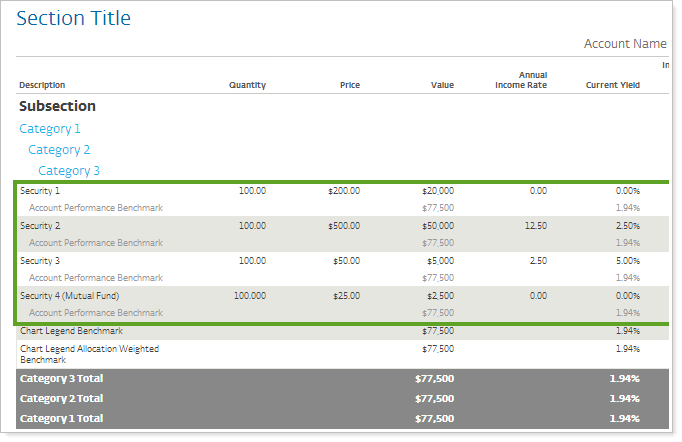Click the Section Title heading
682x442 pixels.
(x=74, y=19)
